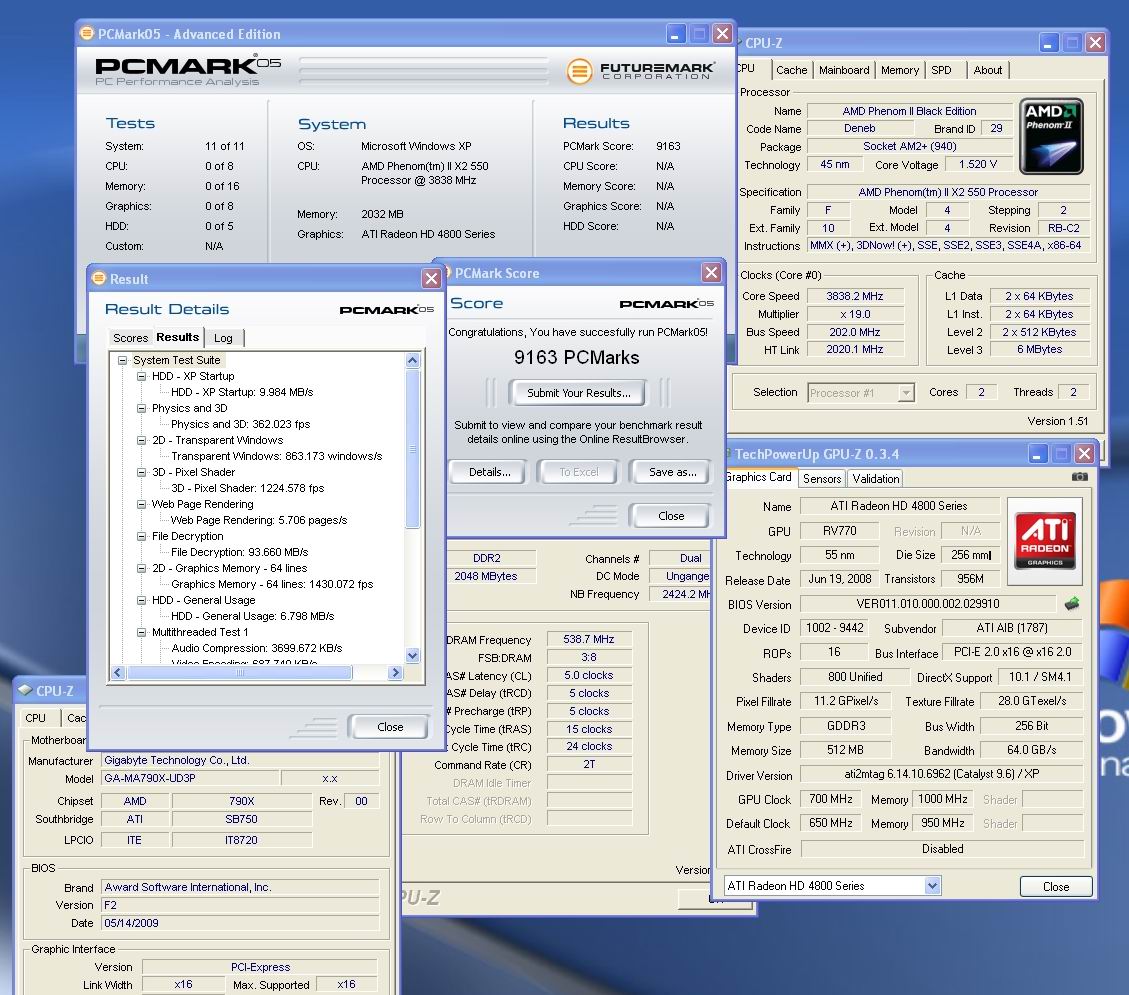
Task: Open the GPU selection dropdown in GPU-Z
Action: click(932, 886)
